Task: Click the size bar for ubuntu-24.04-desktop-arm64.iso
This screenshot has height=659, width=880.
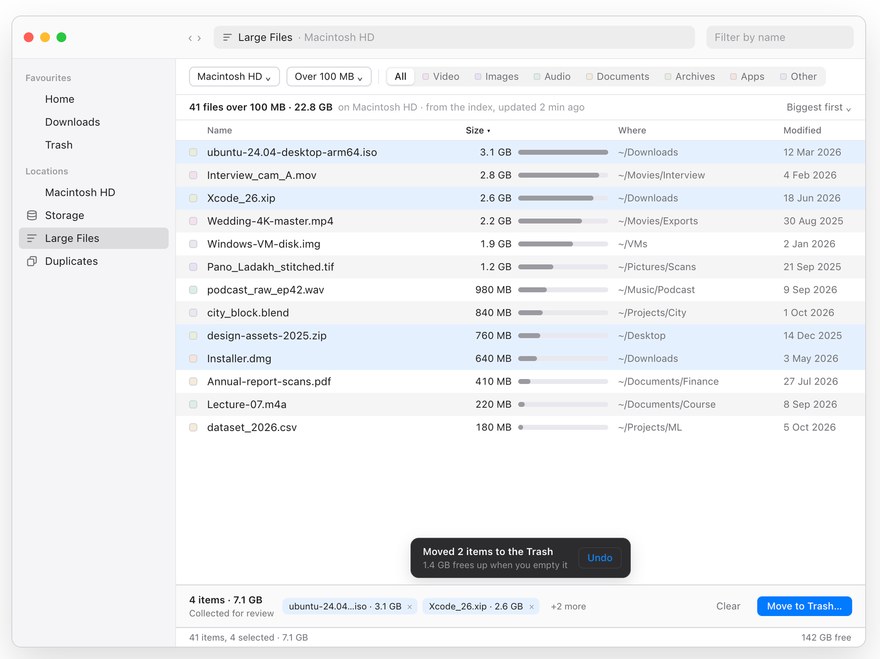Action: point(563,153)
